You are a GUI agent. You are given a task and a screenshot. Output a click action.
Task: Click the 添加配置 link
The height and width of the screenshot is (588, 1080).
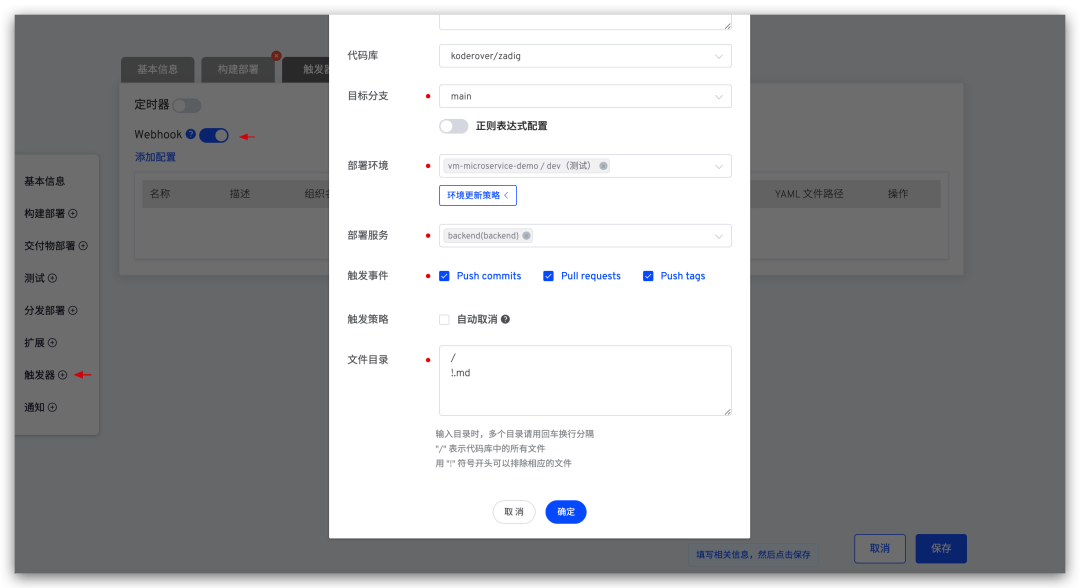(155, 157)
